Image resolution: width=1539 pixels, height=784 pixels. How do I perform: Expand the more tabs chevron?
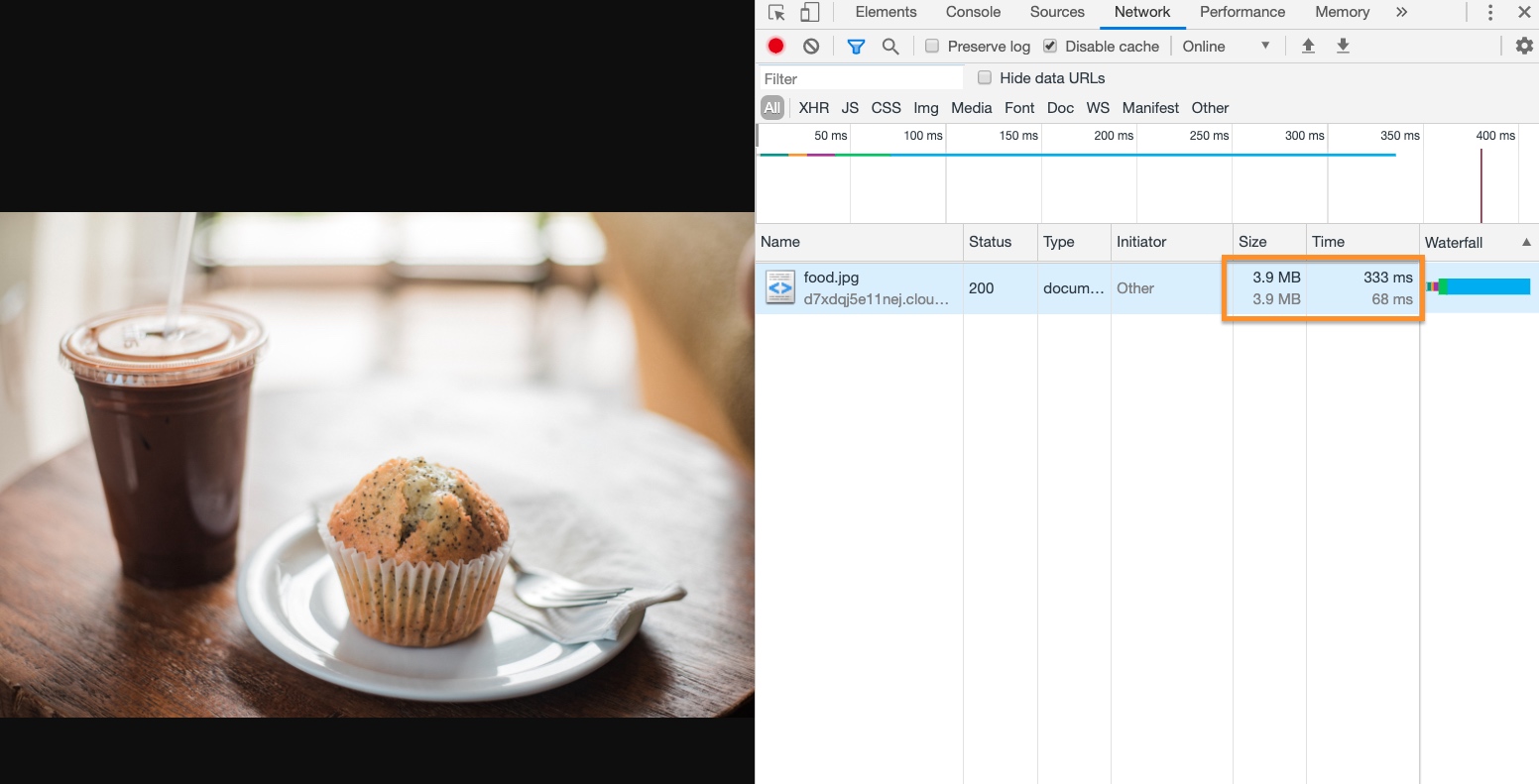[1401, 12]
